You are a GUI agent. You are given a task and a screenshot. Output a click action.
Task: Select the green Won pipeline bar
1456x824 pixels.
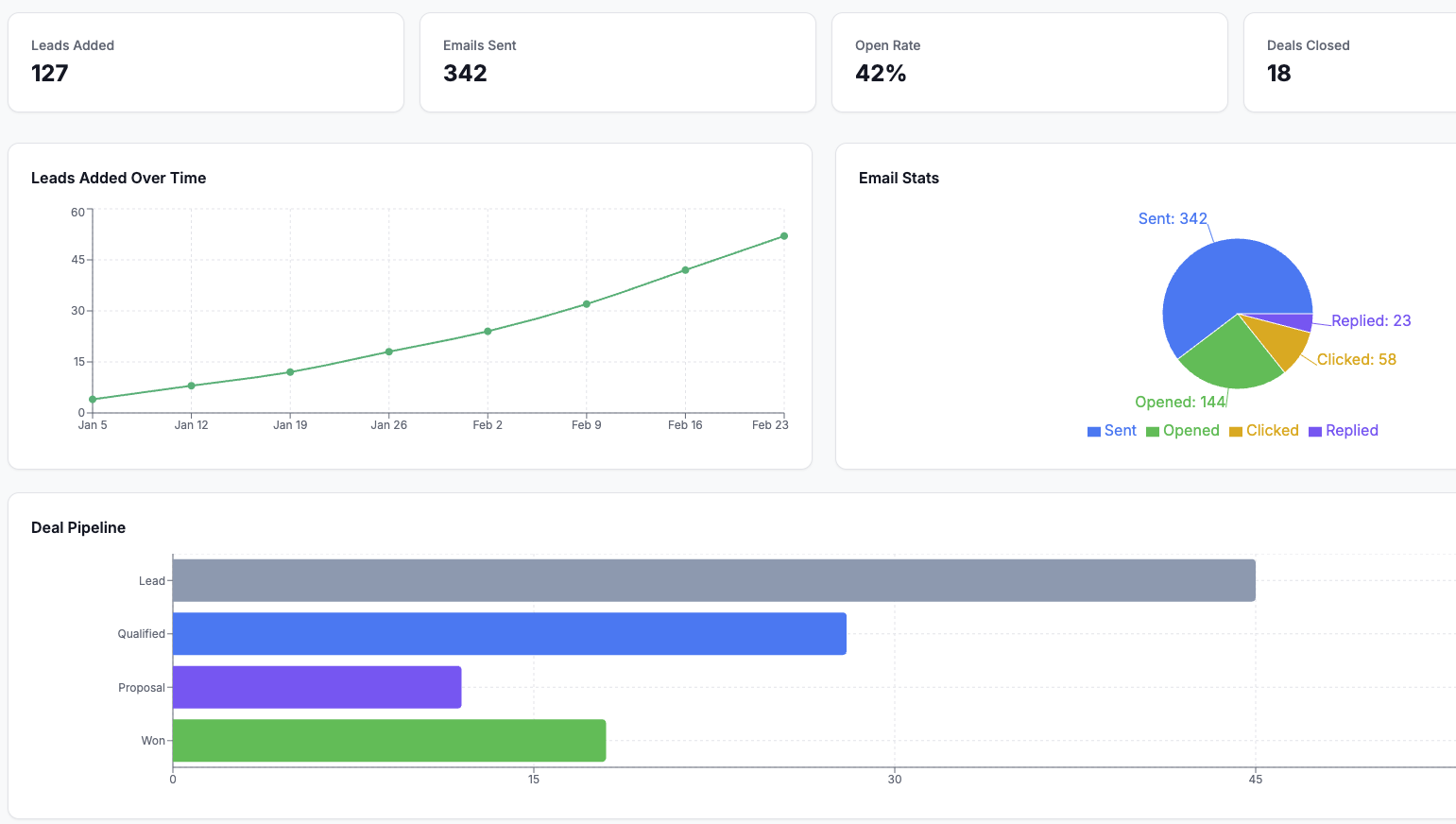(x=389, y=741)
